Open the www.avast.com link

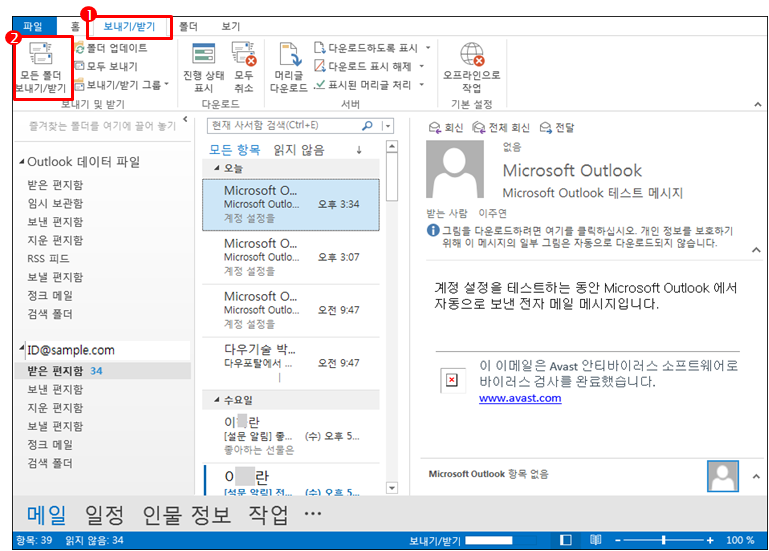(x=520, y=398)
